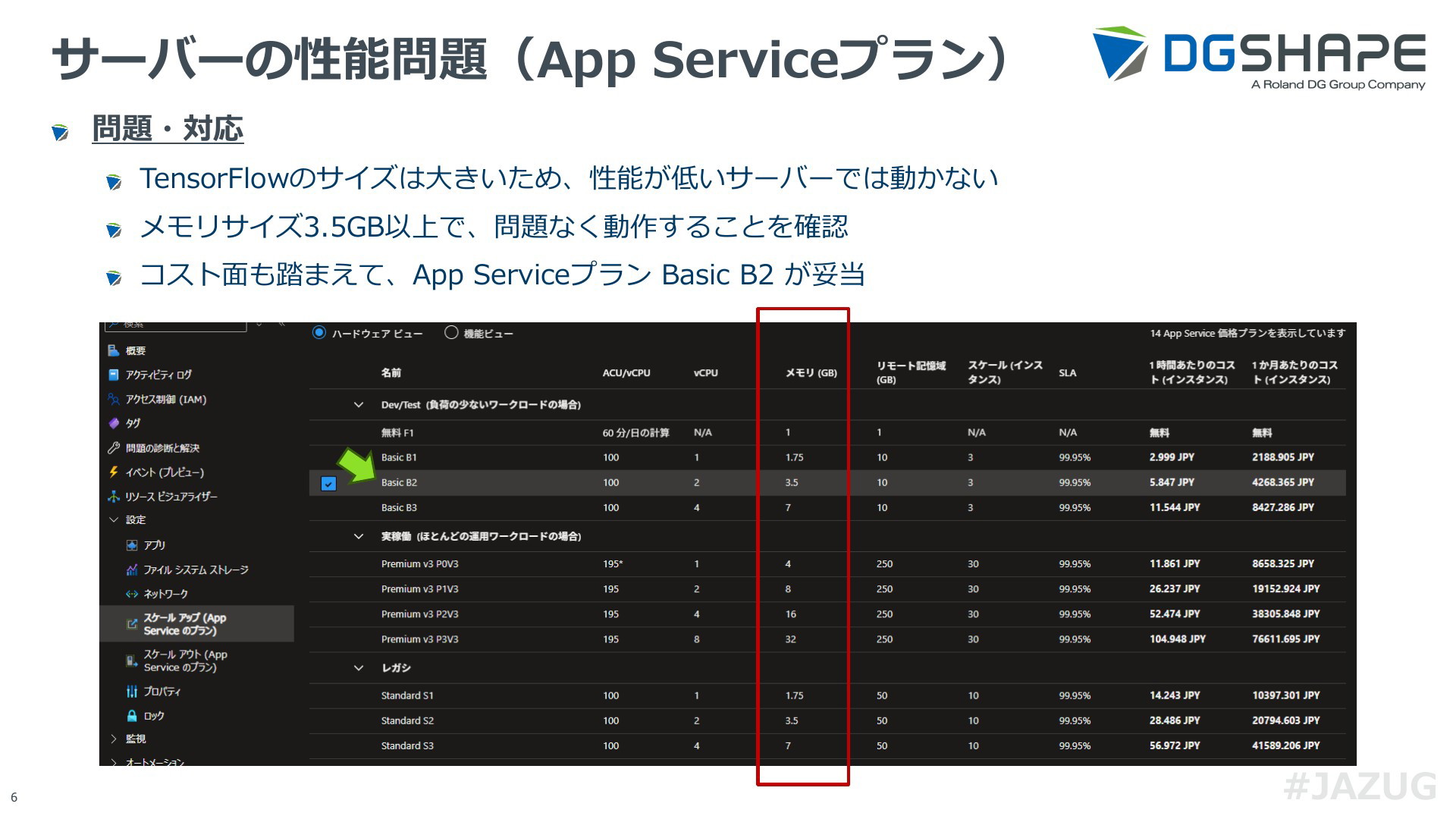Click the sidebar search field
The image size is (1456, 819).
[x=176, y=325]
